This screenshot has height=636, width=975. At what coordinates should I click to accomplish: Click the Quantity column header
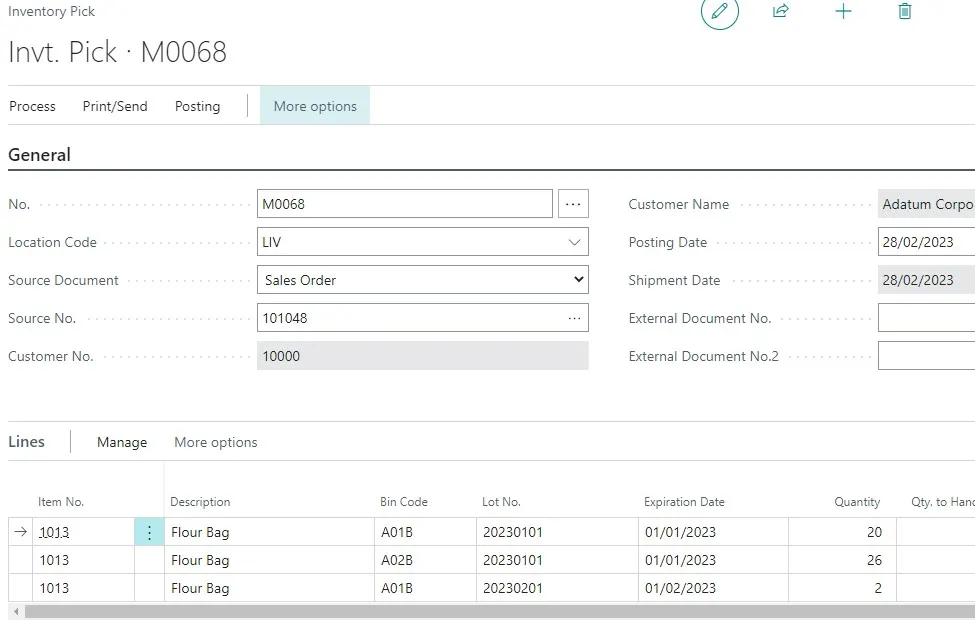[x=857, y=502]
